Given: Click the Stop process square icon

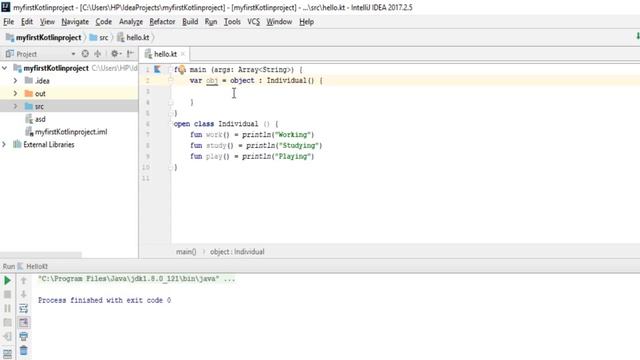Looking at the screenshot, I should click(7, 294).
